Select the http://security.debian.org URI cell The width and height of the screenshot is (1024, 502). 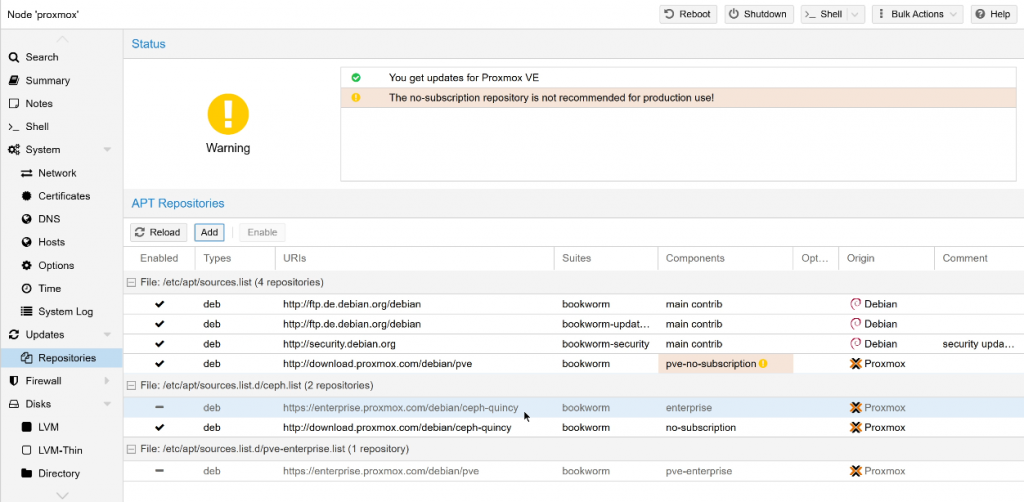415,344
